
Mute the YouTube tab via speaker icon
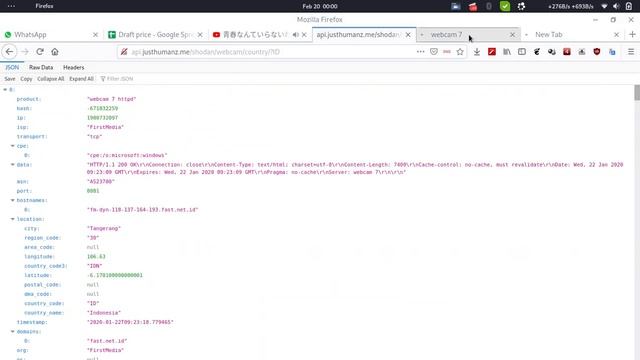tap(296, 35)
